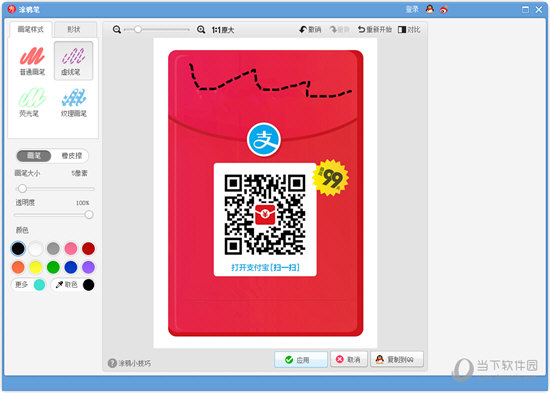Viewport: 550px width, 393px height.
Task: Click the Weibo login icon
Action: [x=444, y=9]
